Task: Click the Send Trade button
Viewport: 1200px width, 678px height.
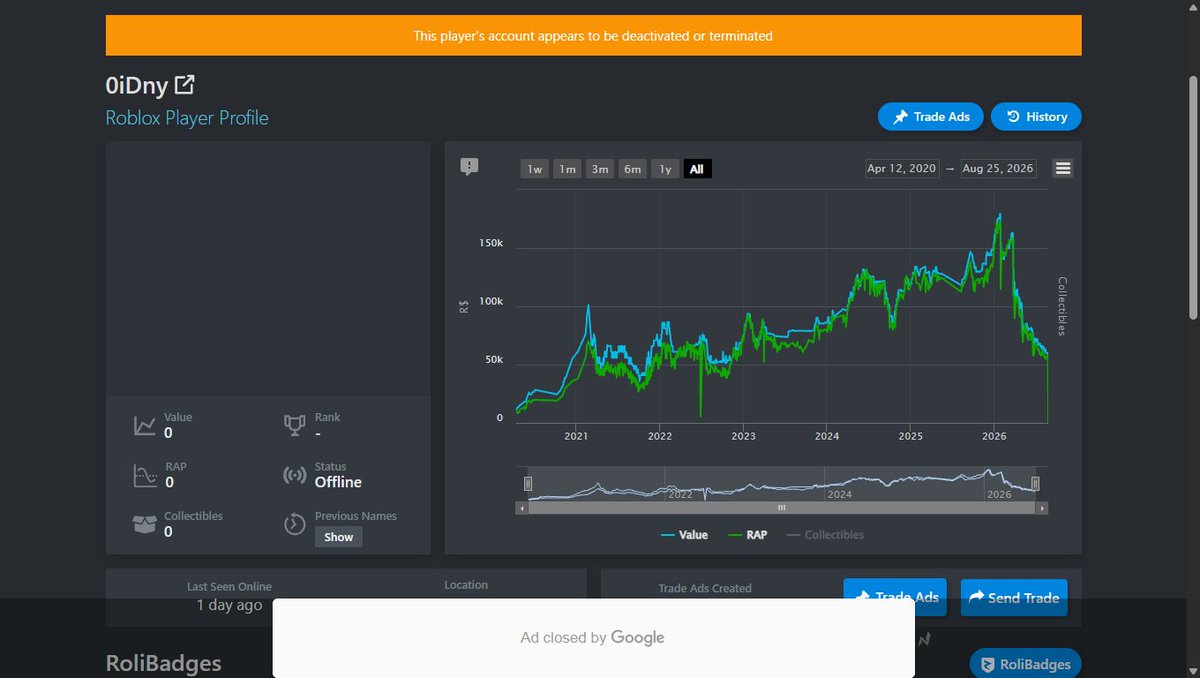Action: point(1014,597)
